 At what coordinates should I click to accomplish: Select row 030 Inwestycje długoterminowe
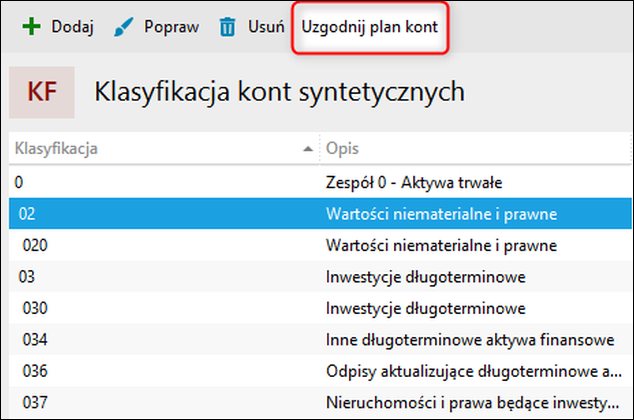tap(320, 308)
